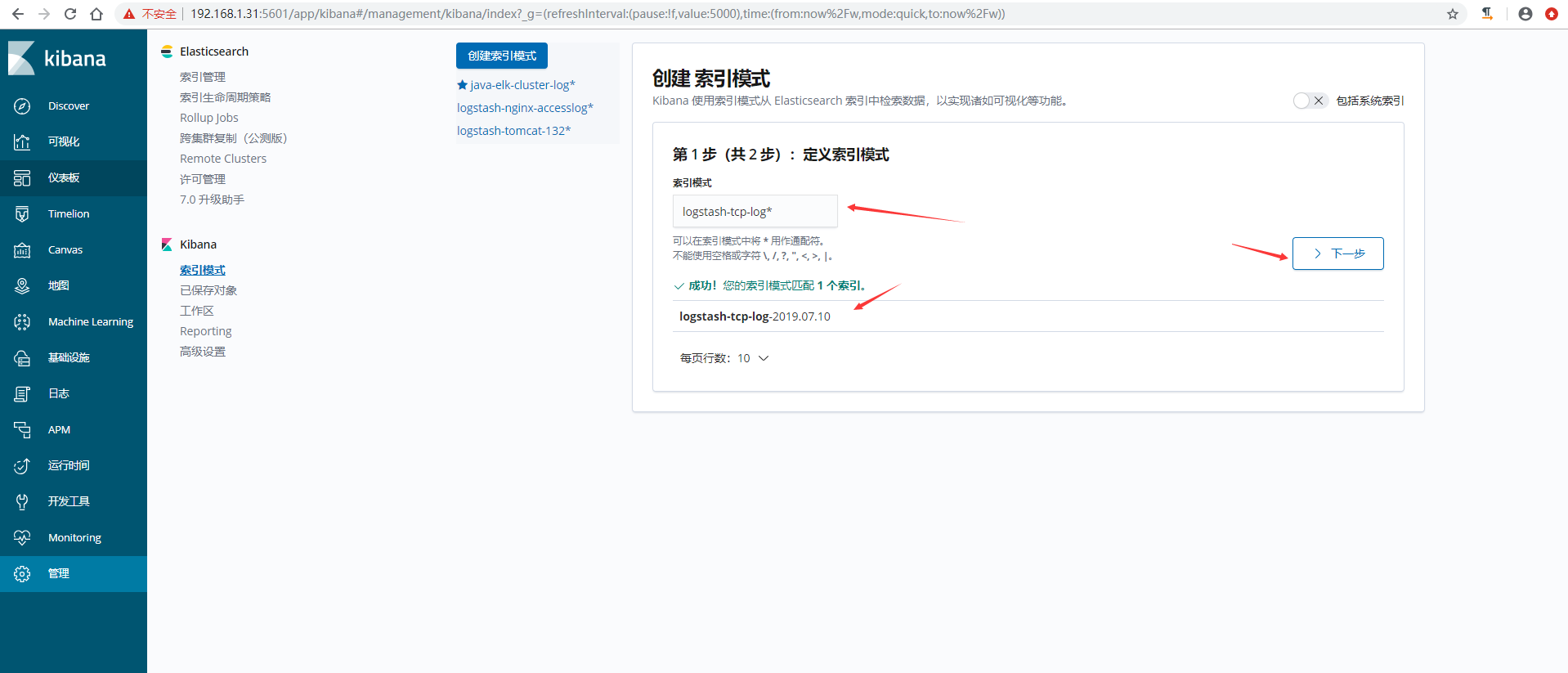Click the Dev Tools wrench icon
The image size is (1568, 673).
point(22,502)
